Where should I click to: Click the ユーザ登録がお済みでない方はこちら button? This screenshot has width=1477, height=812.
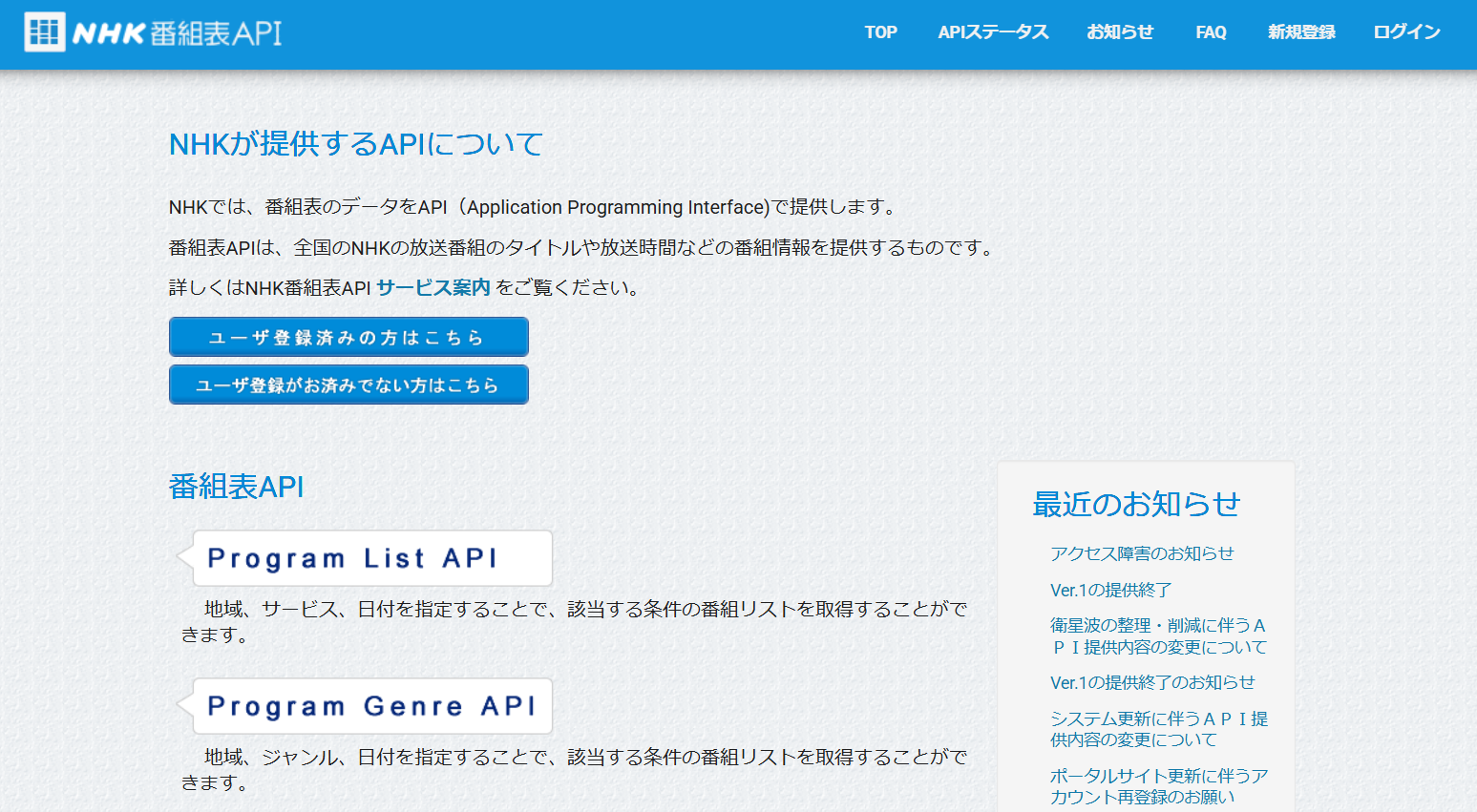348,385
